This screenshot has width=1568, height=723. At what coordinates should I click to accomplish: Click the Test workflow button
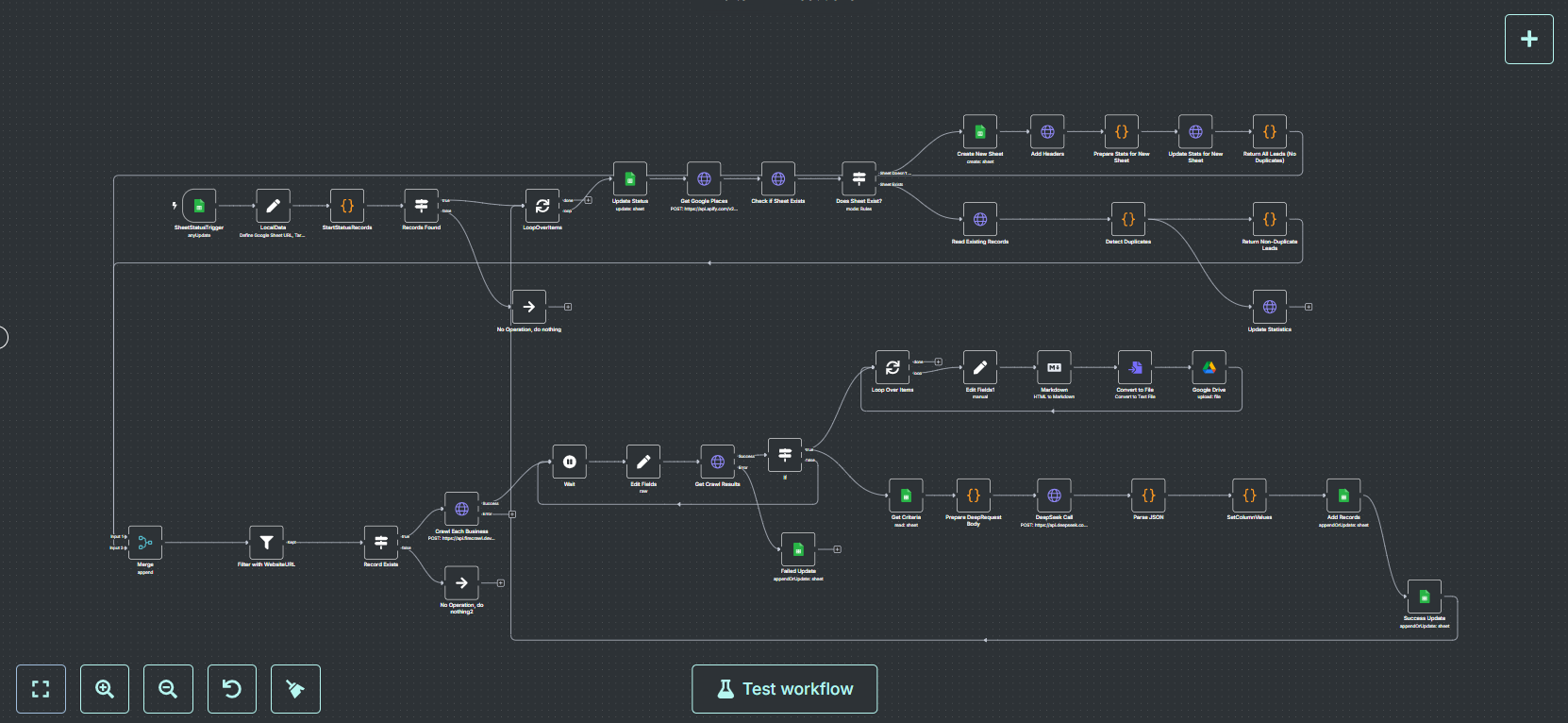pos(785,689)
